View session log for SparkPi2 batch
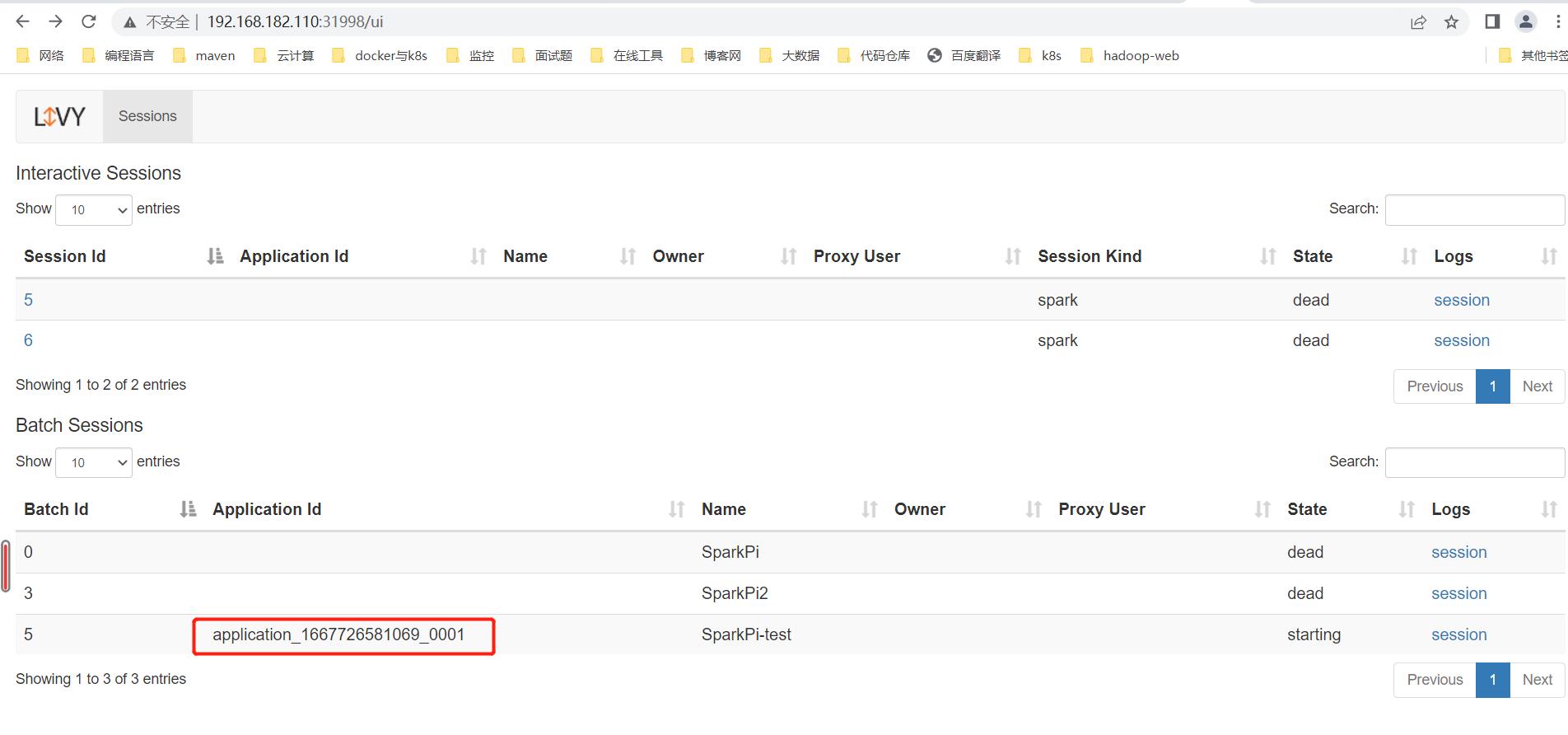This screenshot has width=1568, height=735. coord(1459,593)
